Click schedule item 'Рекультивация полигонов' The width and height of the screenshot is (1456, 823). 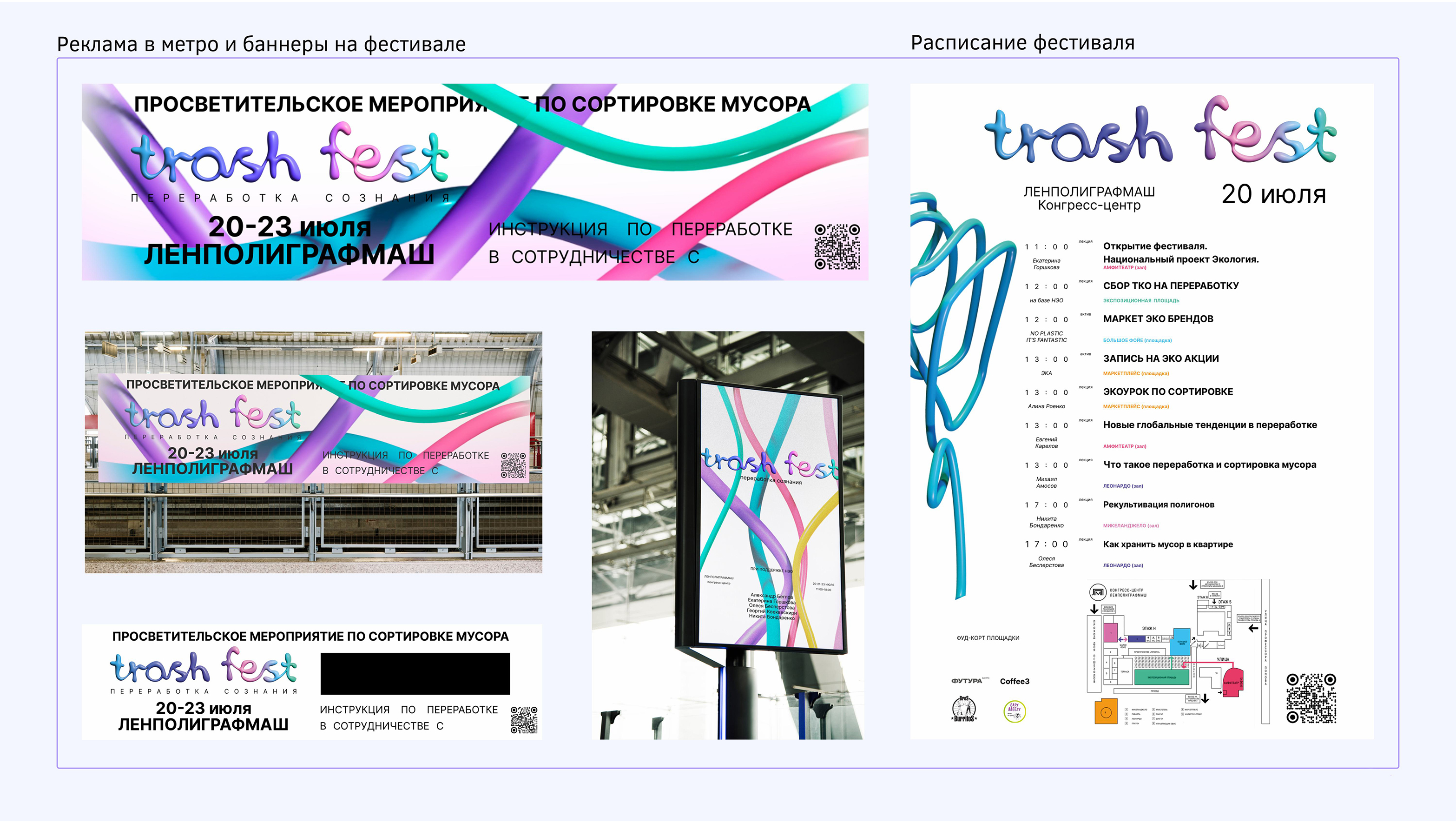pyautogui.click(x=1158, y=504)
